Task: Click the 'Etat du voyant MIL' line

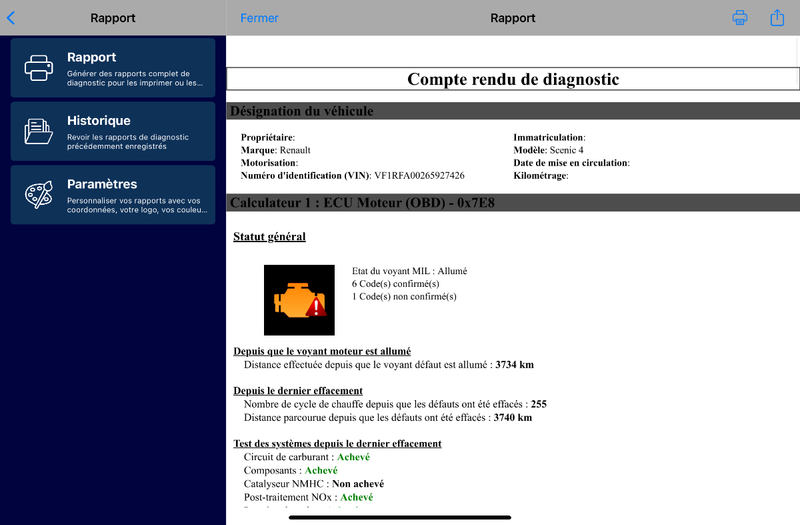Action: point(409,270)
